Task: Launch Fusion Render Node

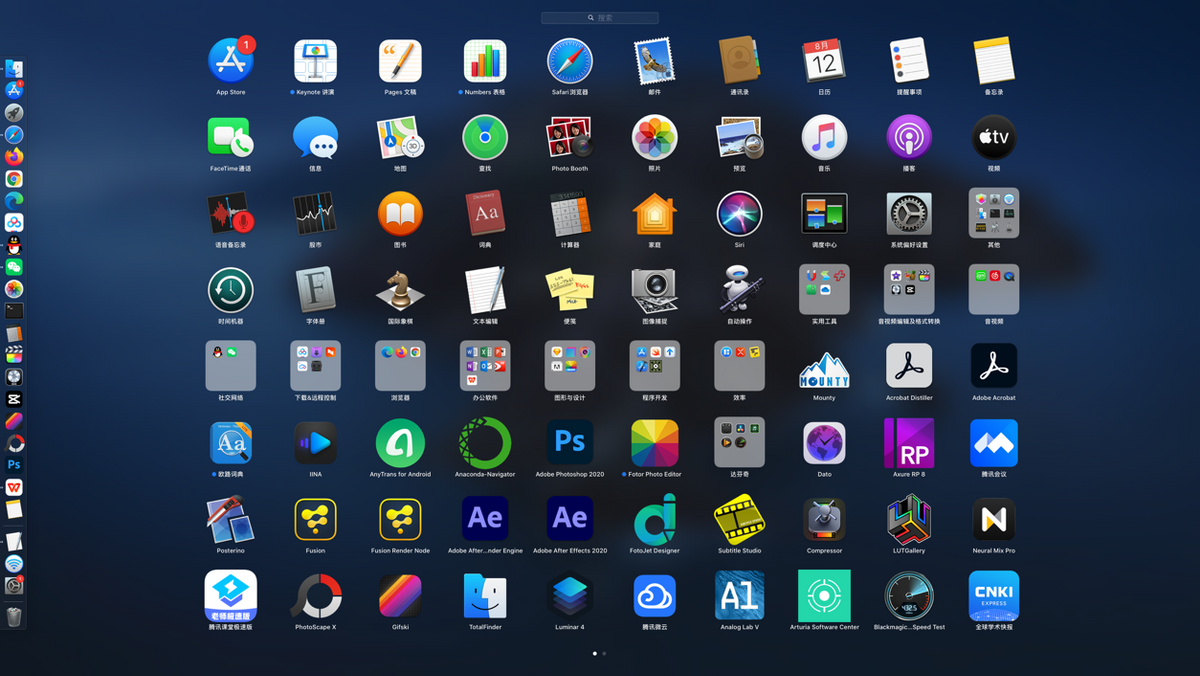Action: coord(400,519)
